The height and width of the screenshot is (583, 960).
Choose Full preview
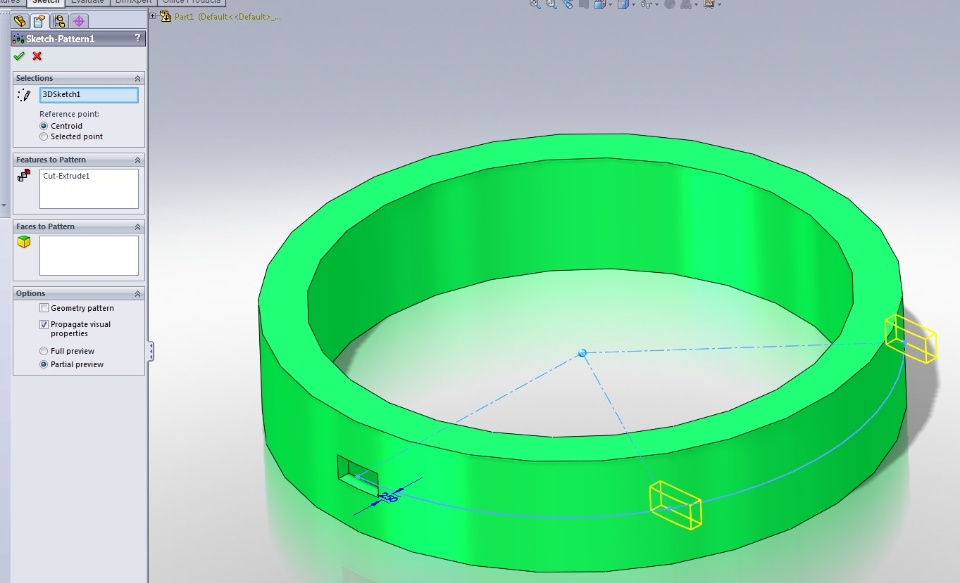click(x=43, y=351)
